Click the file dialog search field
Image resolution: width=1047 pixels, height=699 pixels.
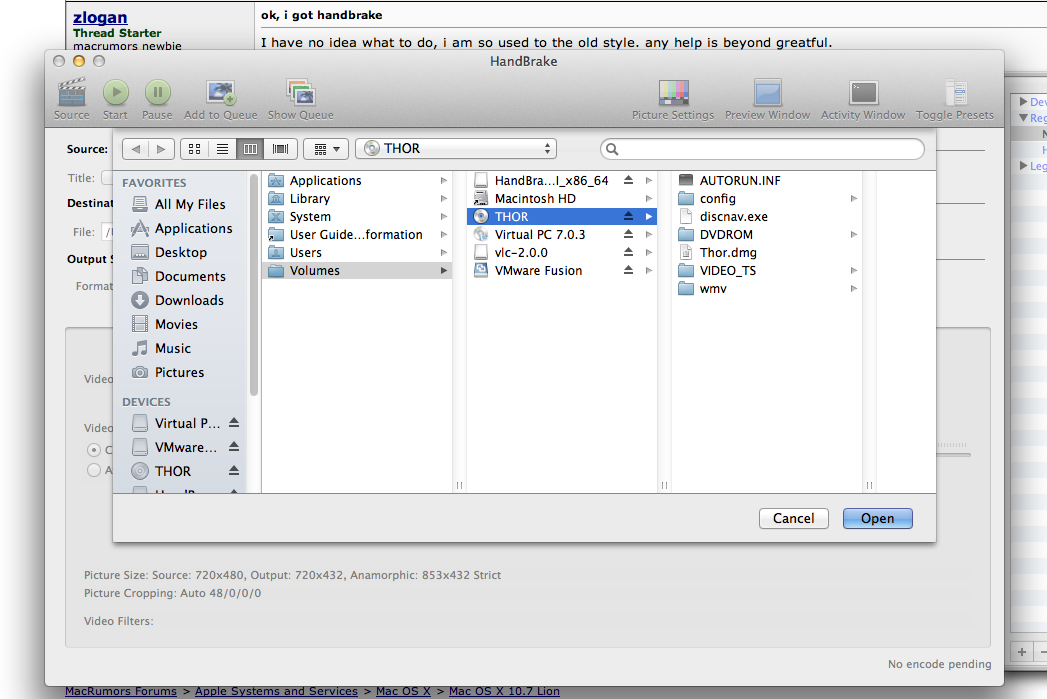point(762,149)
